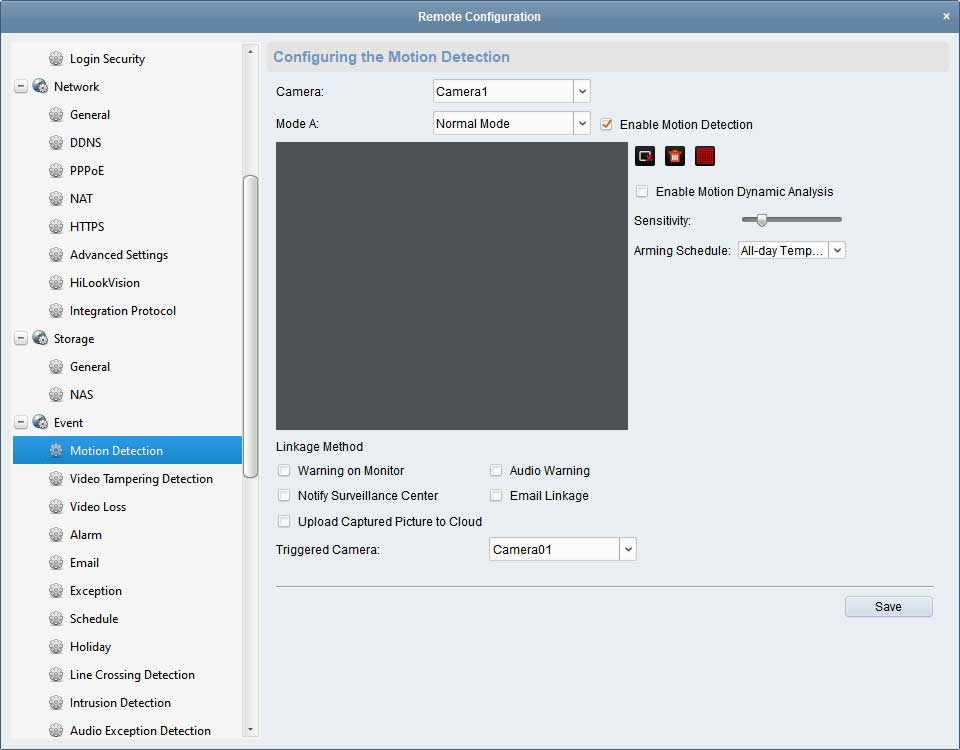Screen dimensions: 960x750
Task: Close the Remote Configuration window
Action: click(x=946, y=17)
